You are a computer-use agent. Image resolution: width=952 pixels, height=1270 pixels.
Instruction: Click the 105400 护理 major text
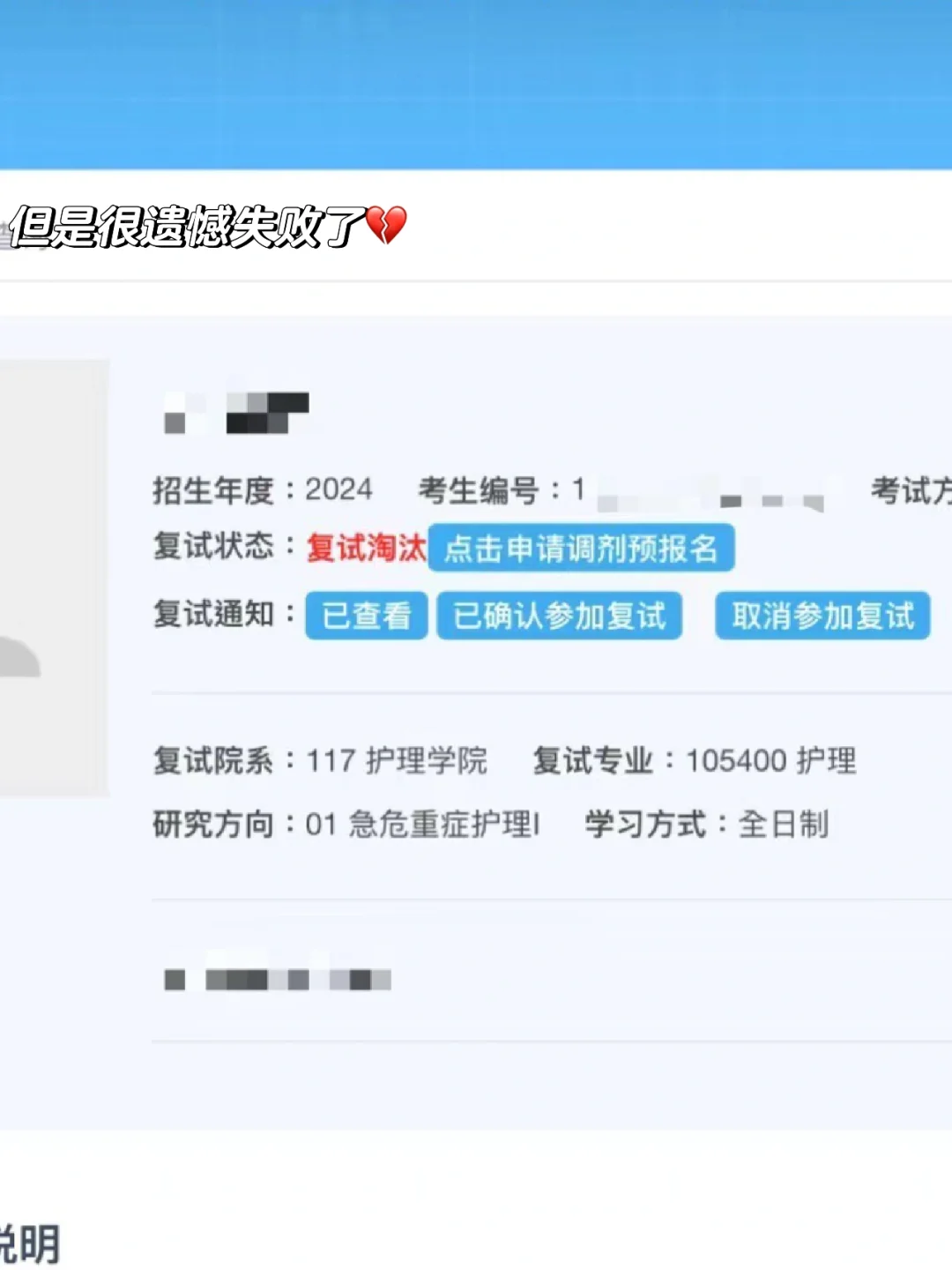click(770, 760)
